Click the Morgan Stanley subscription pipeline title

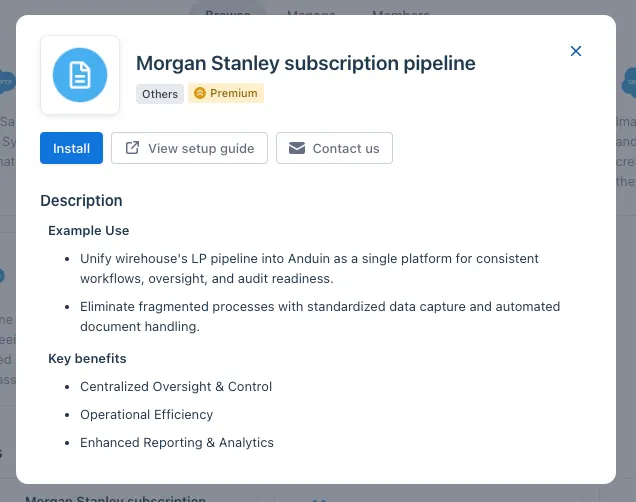click(306, 63)
